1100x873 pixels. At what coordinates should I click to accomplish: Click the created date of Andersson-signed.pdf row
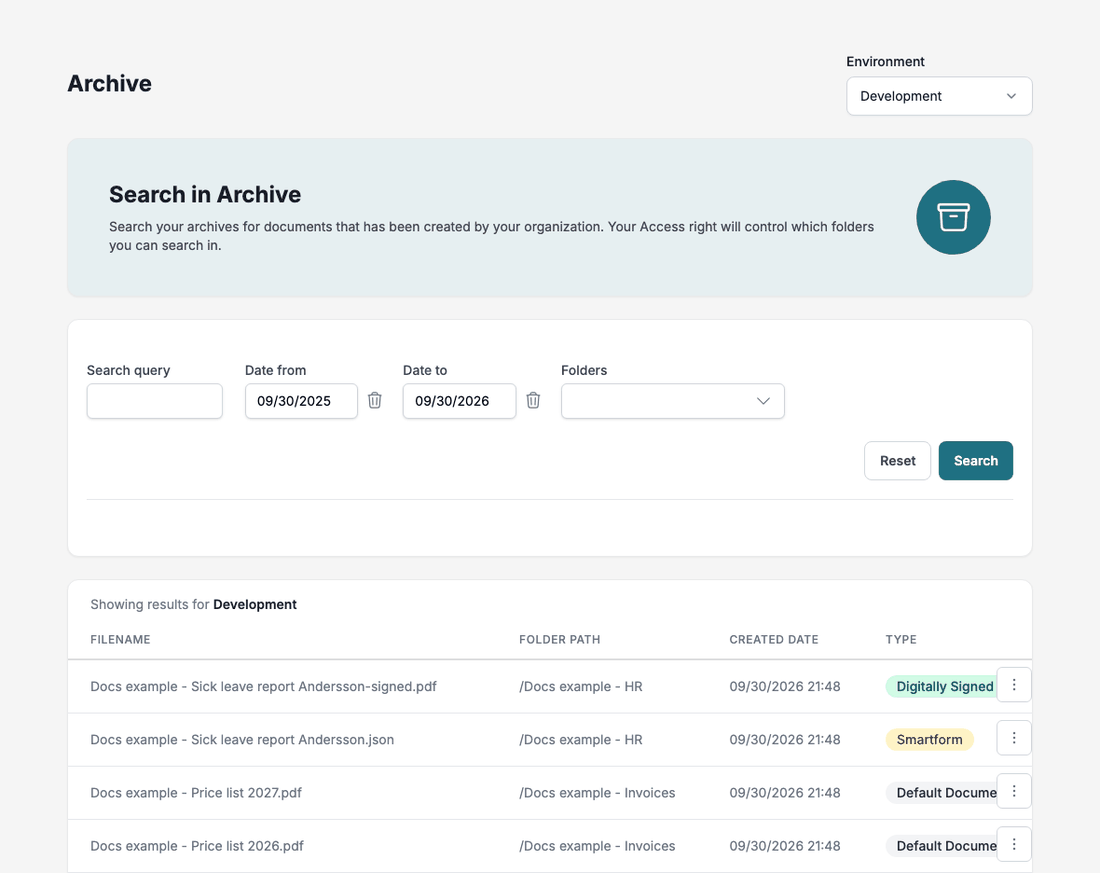click(785, 686)
